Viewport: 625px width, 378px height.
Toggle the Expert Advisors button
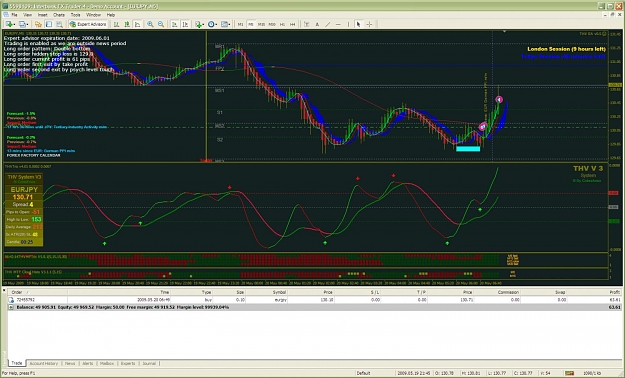88,24
